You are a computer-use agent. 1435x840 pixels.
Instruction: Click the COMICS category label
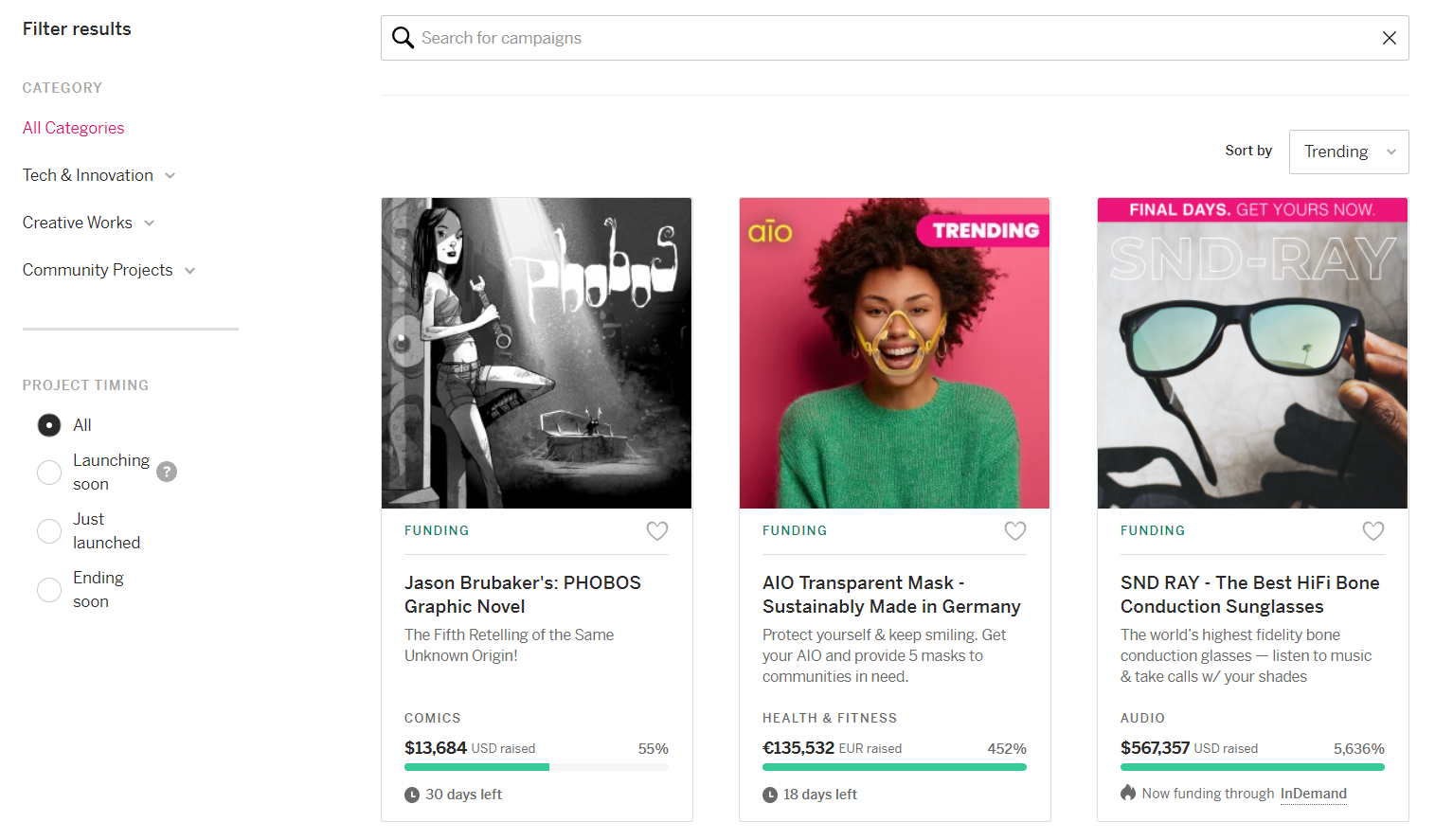pos(433,718)
